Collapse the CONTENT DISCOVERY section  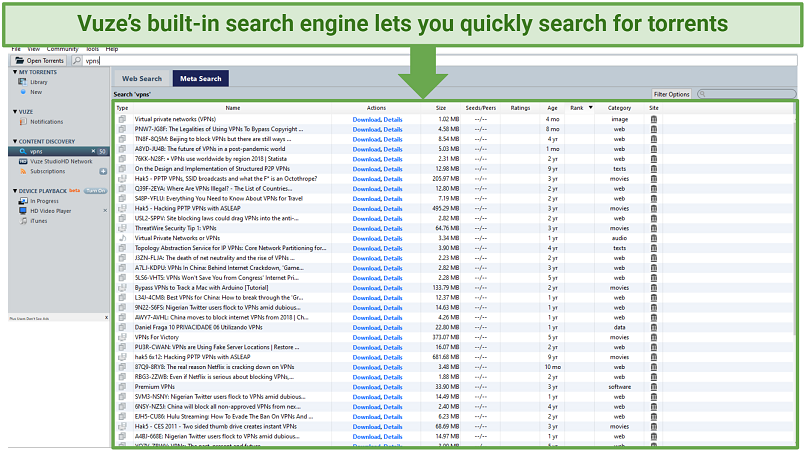(x=15, y=141)
